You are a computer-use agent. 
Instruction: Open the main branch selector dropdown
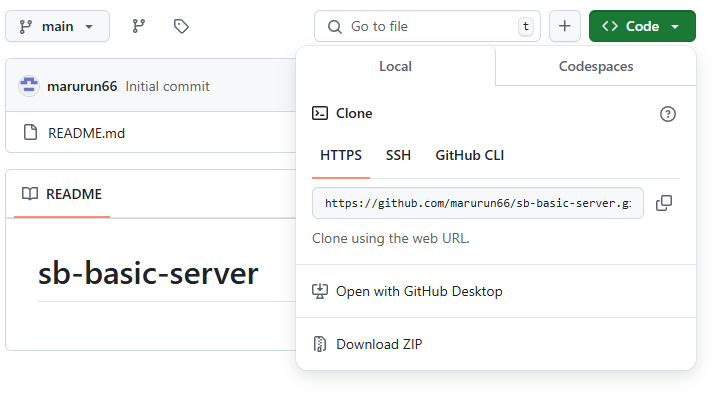pyautogui.click(x=57, y=26)
